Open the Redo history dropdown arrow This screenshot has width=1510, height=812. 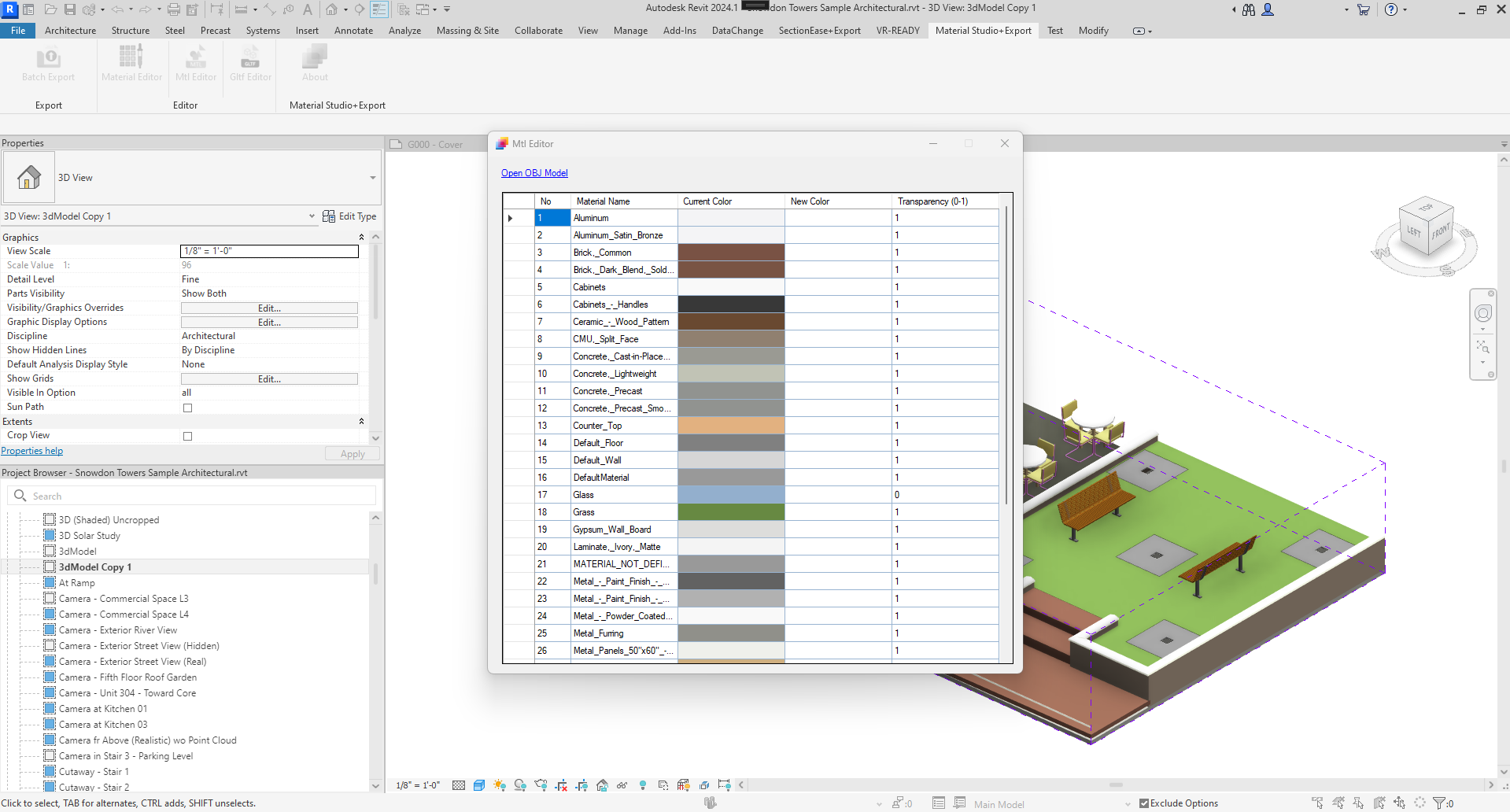[x=158, y=9]
